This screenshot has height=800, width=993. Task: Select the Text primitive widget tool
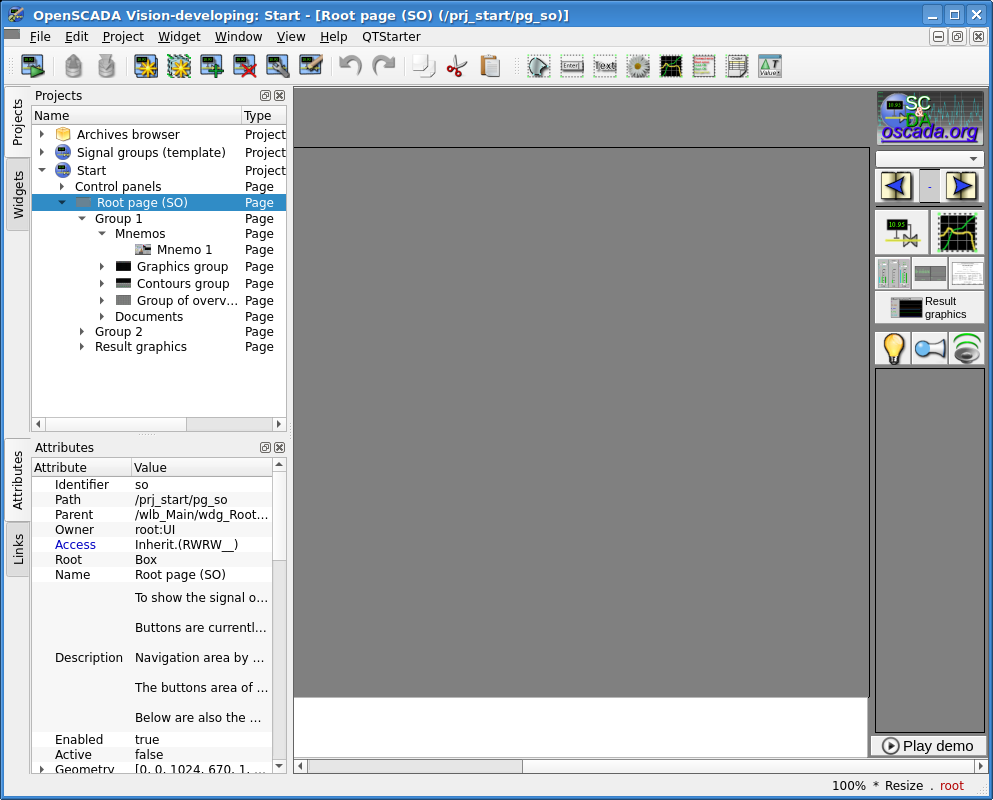click(x=605, y=66)
